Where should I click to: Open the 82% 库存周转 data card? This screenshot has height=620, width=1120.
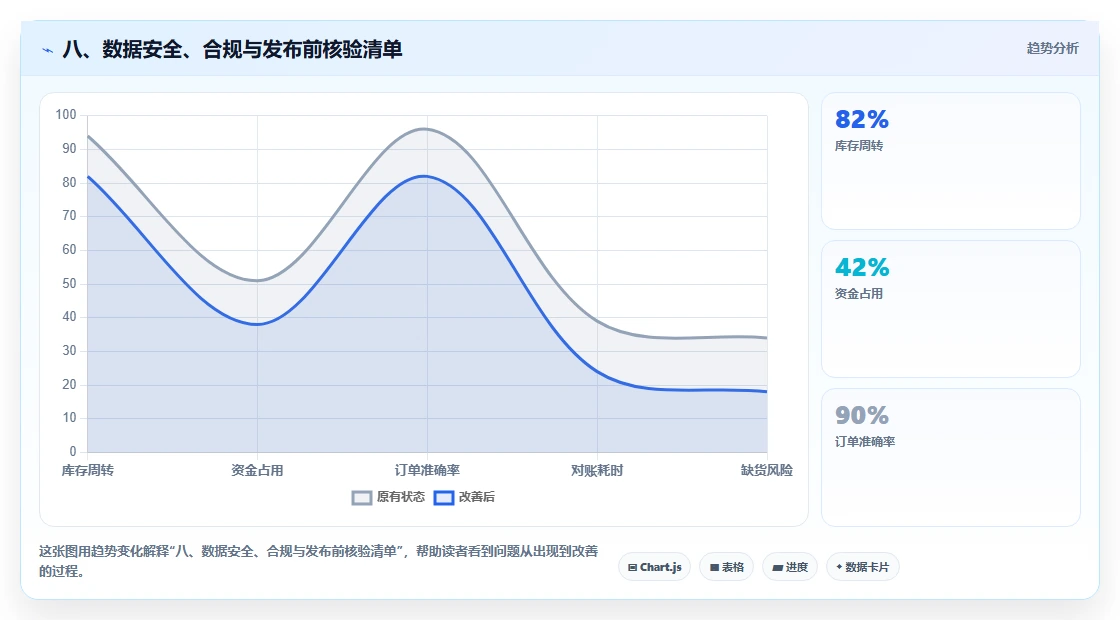(x=951, y=161)
